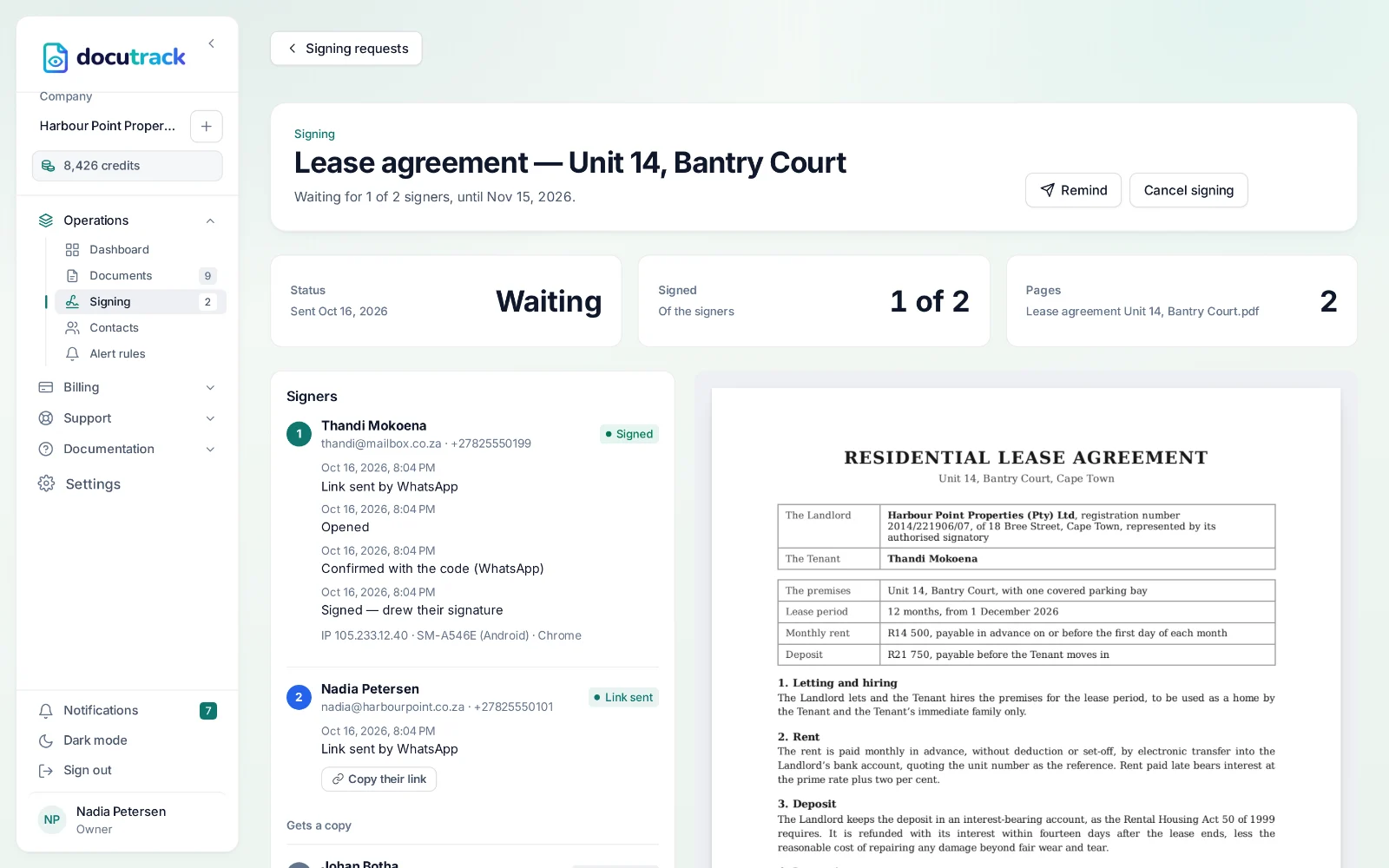
Task: Open the Dashboard menu item
Action: pyautogui.click(x=141, y=250)
